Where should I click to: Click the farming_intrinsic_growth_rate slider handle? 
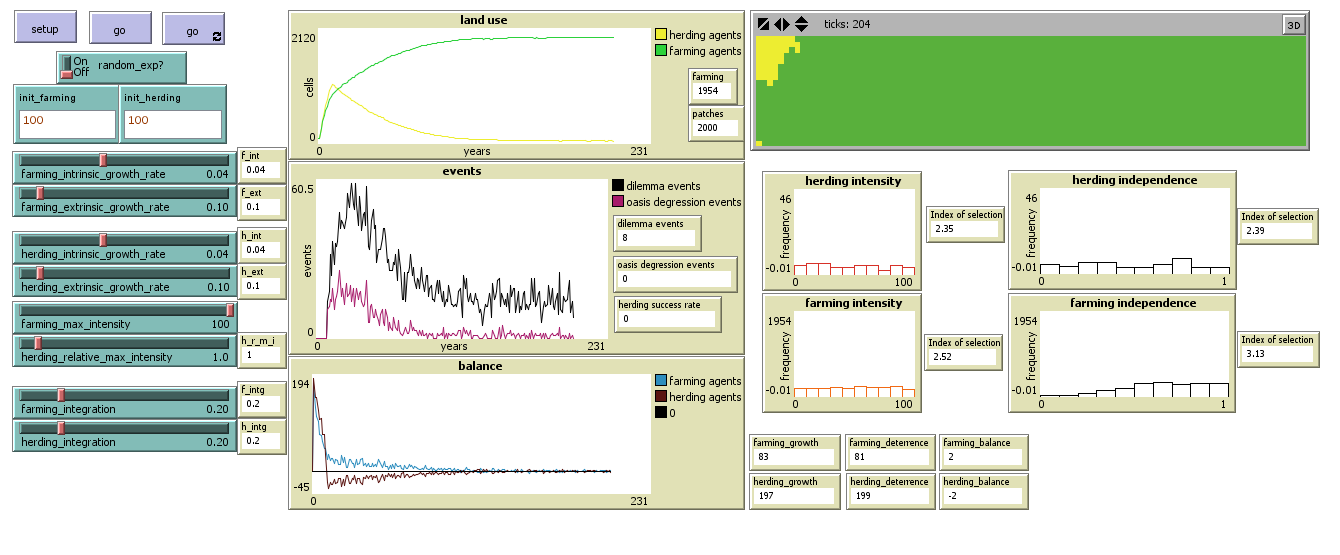pyautogui.click(x=103, y=160)
